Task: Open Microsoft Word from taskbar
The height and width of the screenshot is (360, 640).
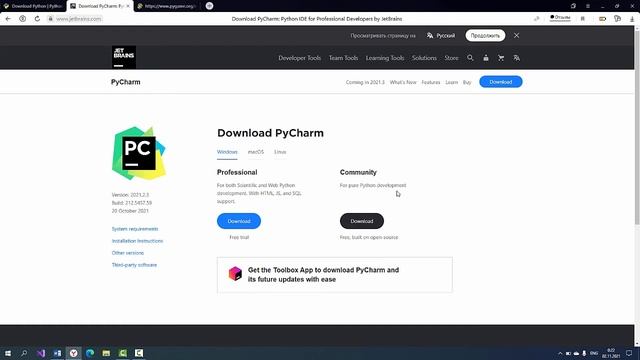Action: coord(57,353)
